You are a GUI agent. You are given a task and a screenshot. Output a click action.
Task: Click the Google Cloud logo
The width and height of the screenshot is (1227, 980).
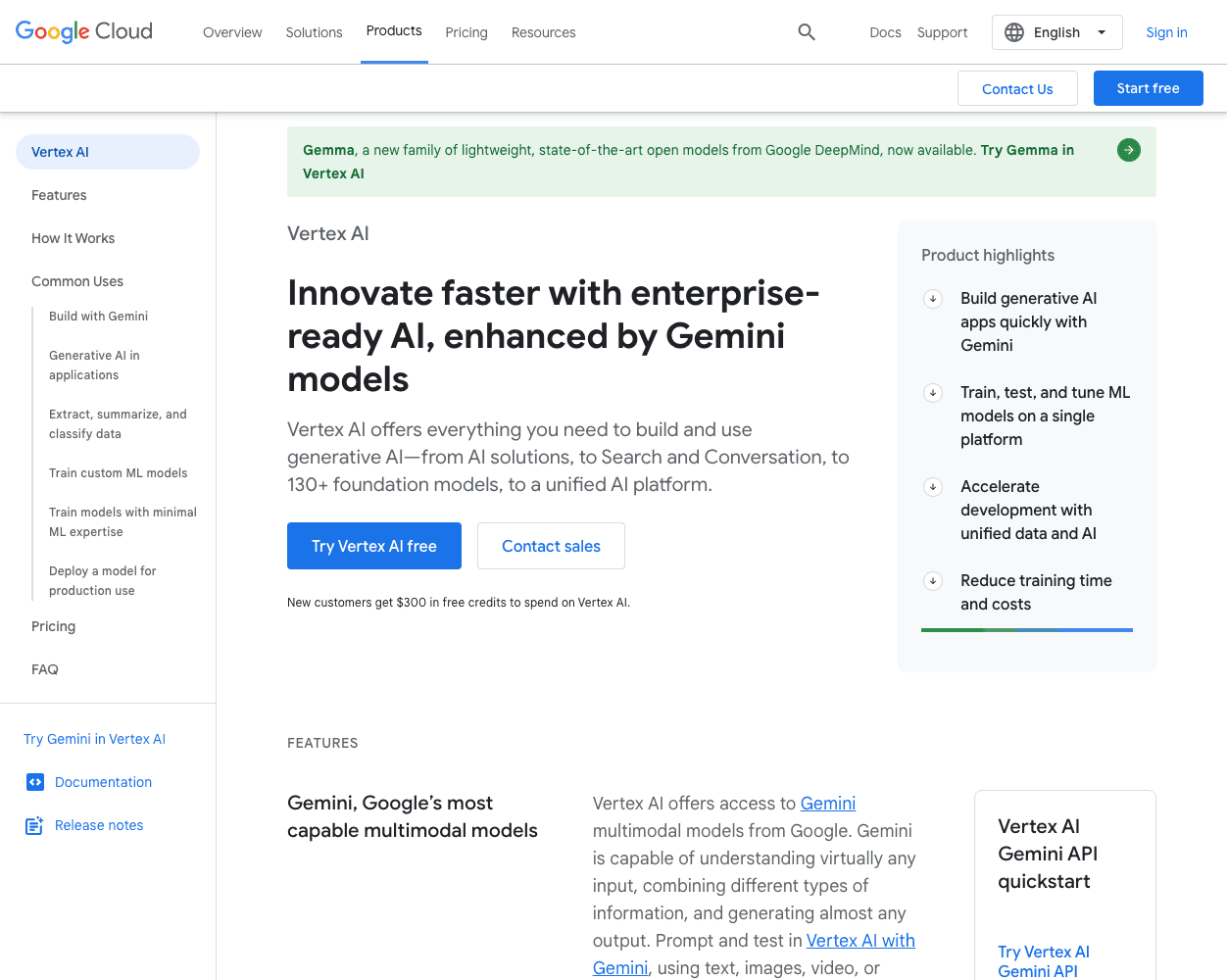click(84, 31)
